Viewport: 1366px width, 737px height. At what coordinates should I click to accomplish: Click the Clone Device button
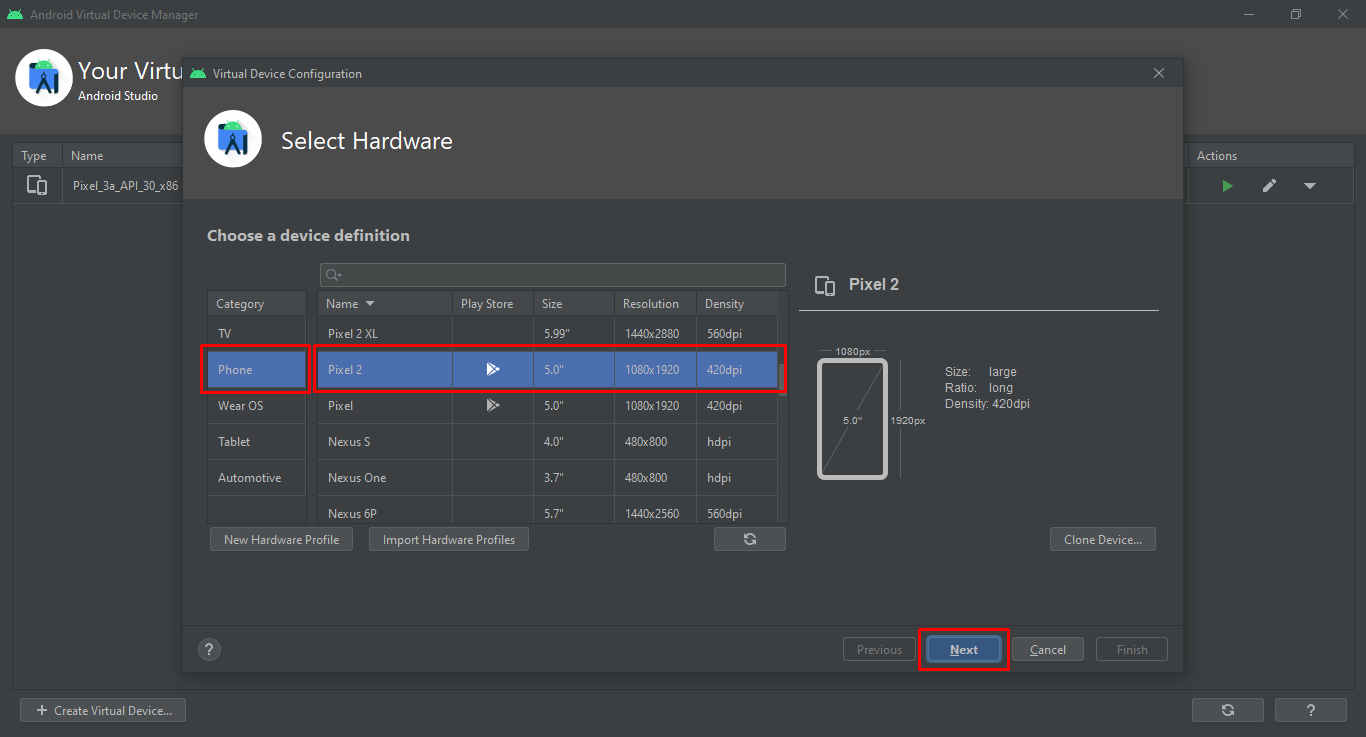(x=1103, y=539)
